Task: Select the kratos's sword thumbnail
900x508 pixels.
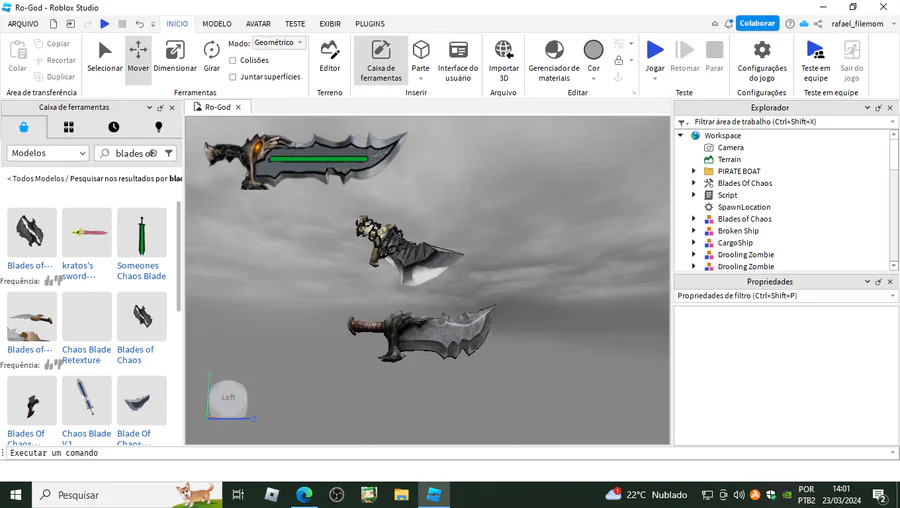Action: [87, 232]
